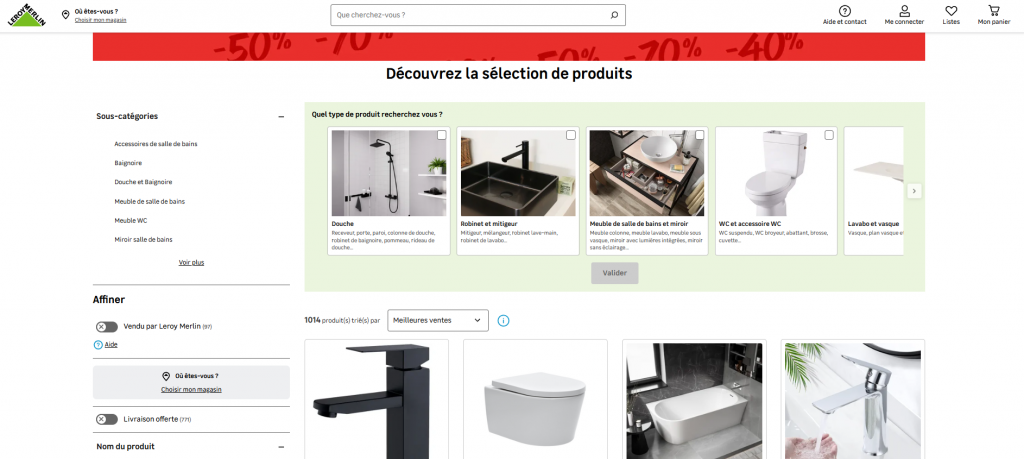Click the Valider button
The height and width of the screenshot is (459, 1024).
615,273
